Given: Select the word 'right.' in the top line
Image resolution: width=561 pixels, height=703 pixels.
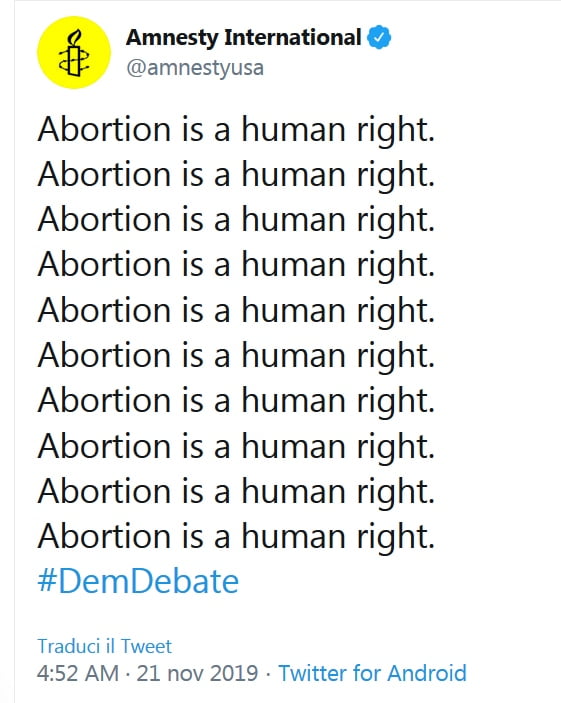Looking at the screenshot, I should pyautogui.click(x=396, y=132).
